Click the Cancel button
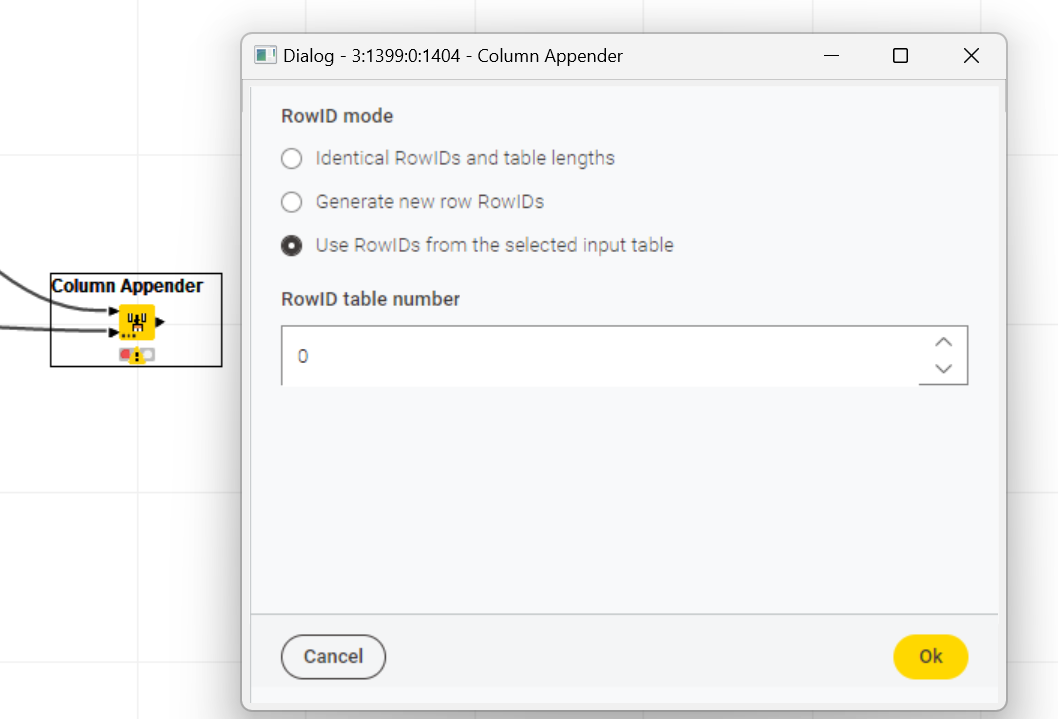Image resolution: width=1058 pixels, height=719 pixels. click(333, 656)
